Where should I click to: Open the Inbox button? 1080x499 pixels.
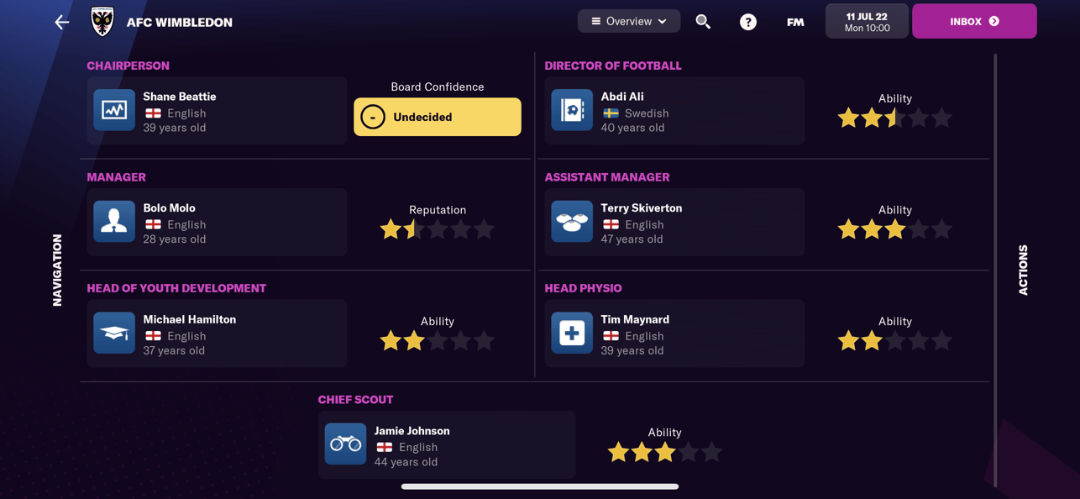click(x=974, y=21)
